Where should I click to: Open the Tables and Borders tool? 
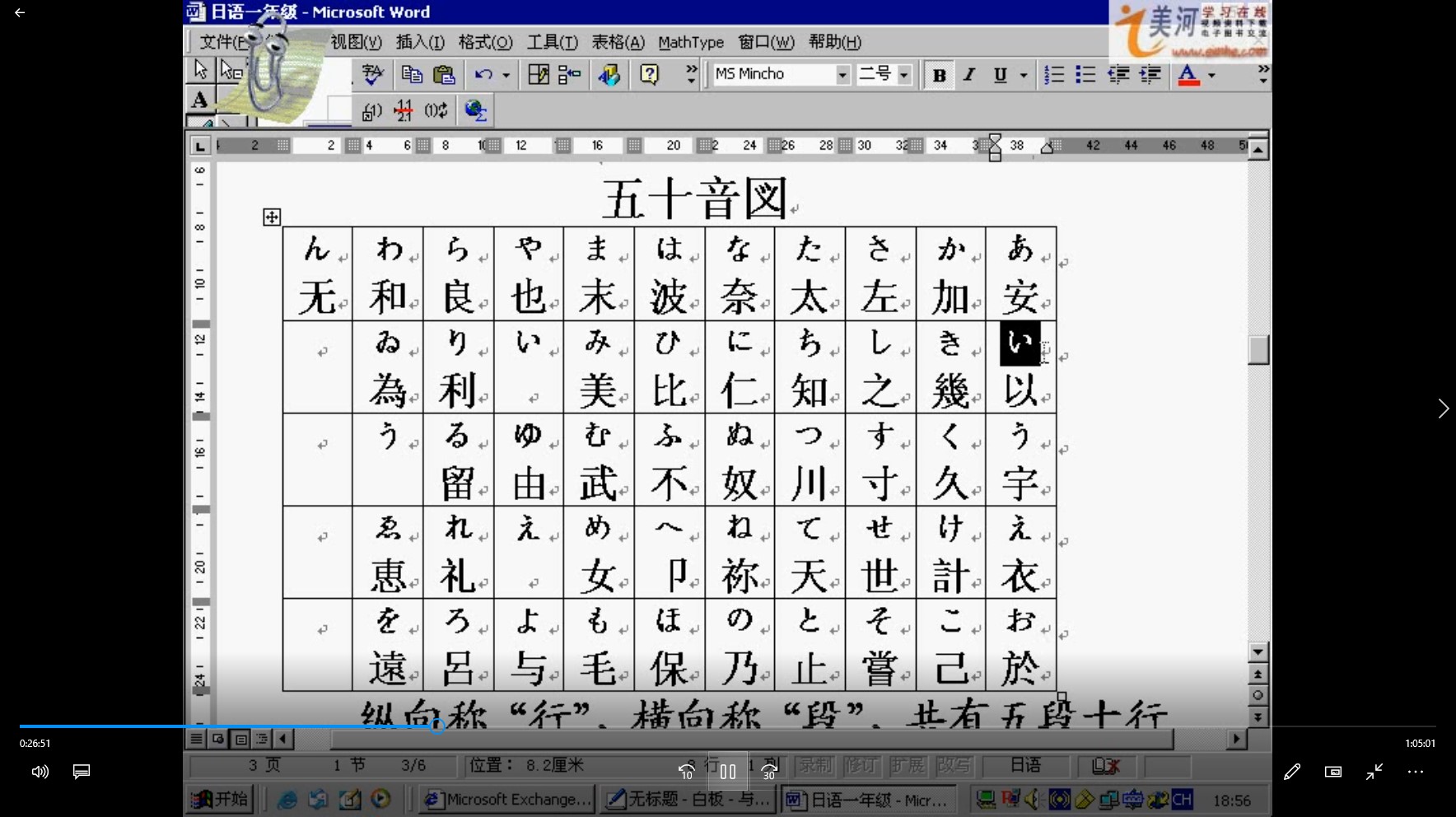[x=539, y=75]
